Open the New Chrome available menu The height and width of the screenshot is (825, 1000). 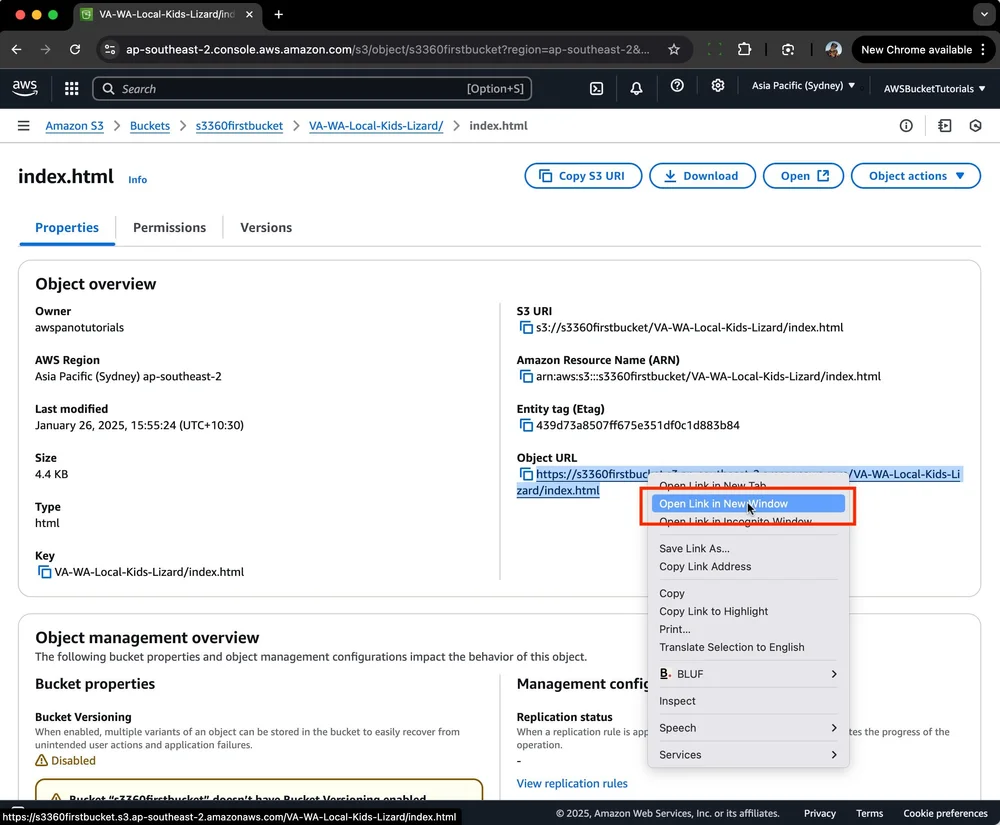pyautogui.click(x=923, y=50)
